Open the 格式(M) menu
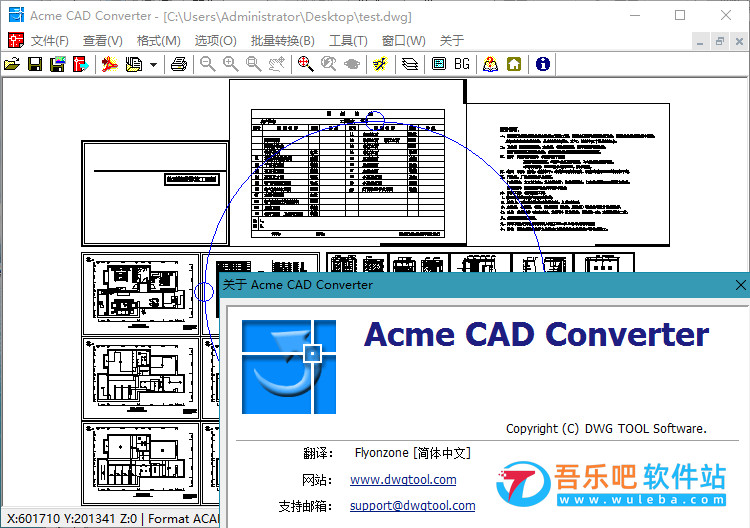The image size is (750, 528). click(x=158, y=41)
